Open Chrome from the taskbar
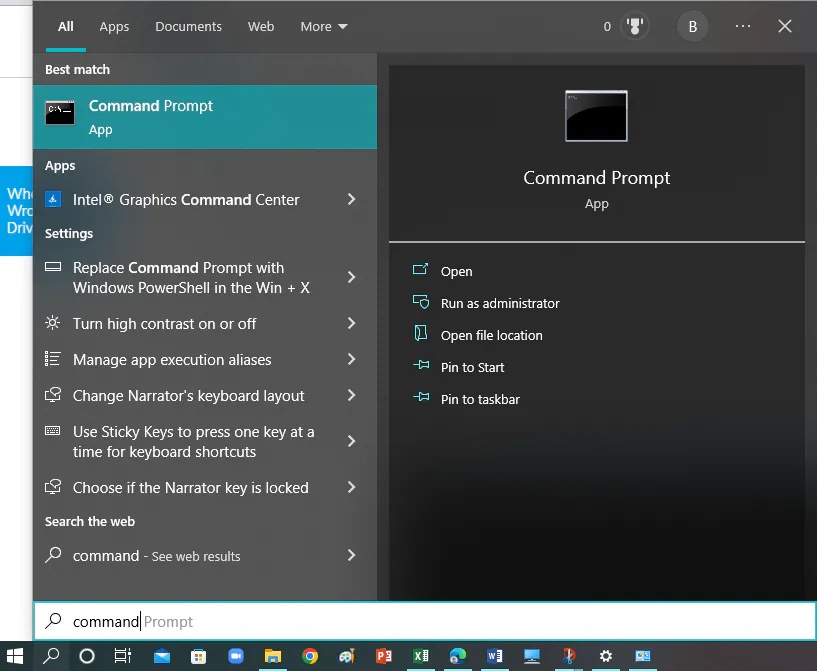The image size is (817, 671). point(309,658)
